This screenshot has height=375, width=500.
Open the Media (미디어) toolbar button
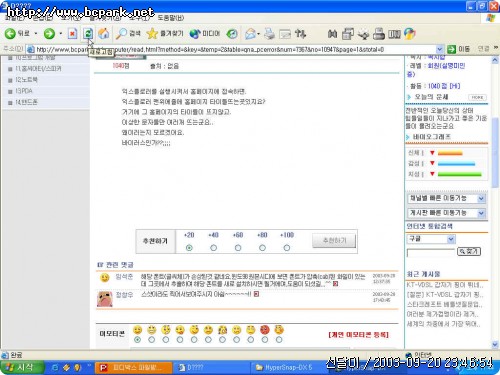pyautogui.click(x=205, y=33)
